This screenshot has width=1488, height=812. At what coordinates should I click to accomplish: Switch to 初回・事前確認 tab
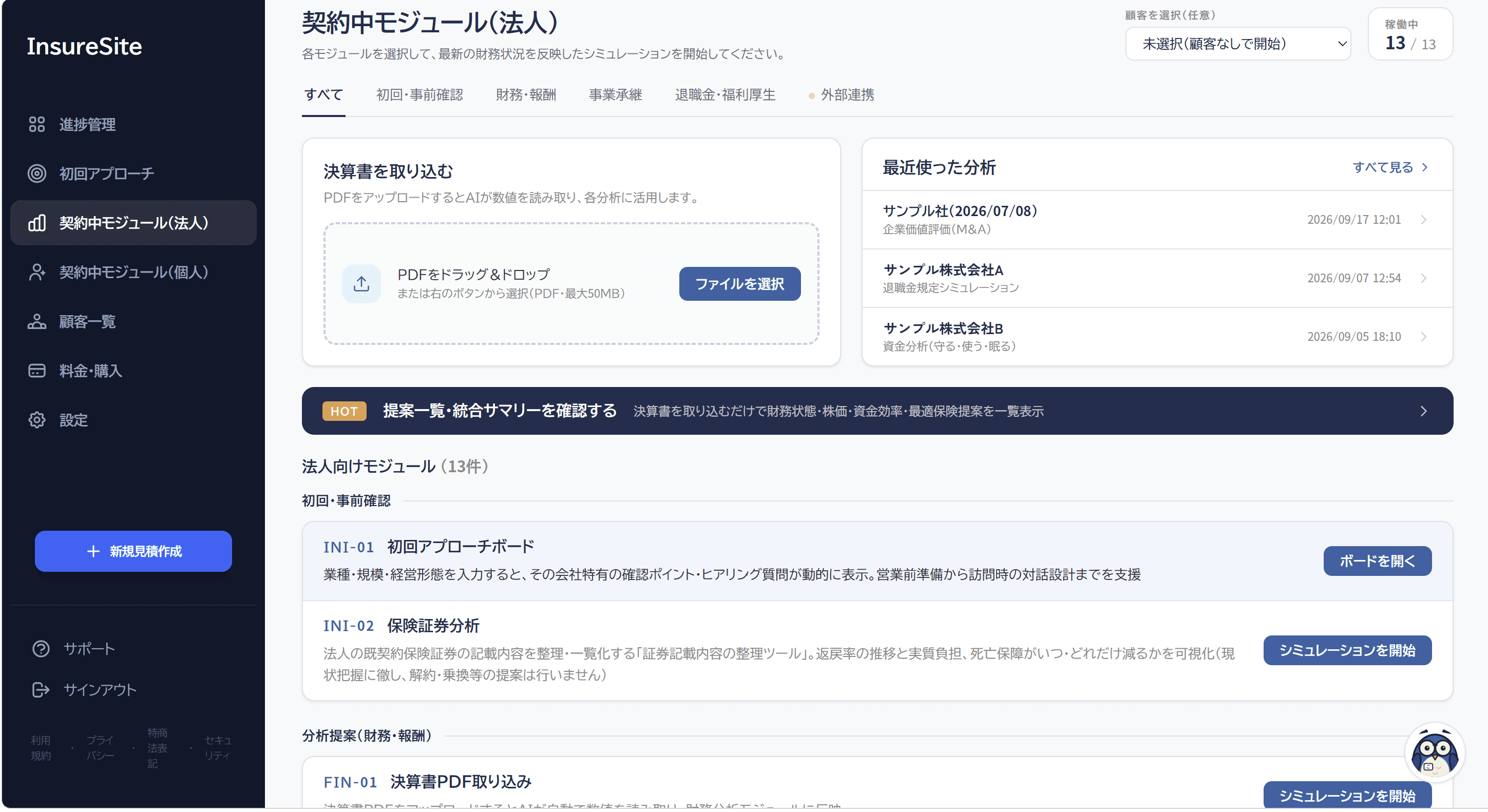coord(420,95)
